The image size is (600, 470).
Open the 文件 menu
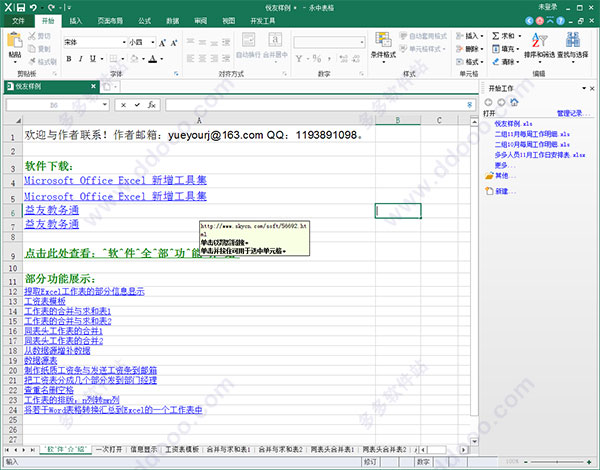[18, 21]
